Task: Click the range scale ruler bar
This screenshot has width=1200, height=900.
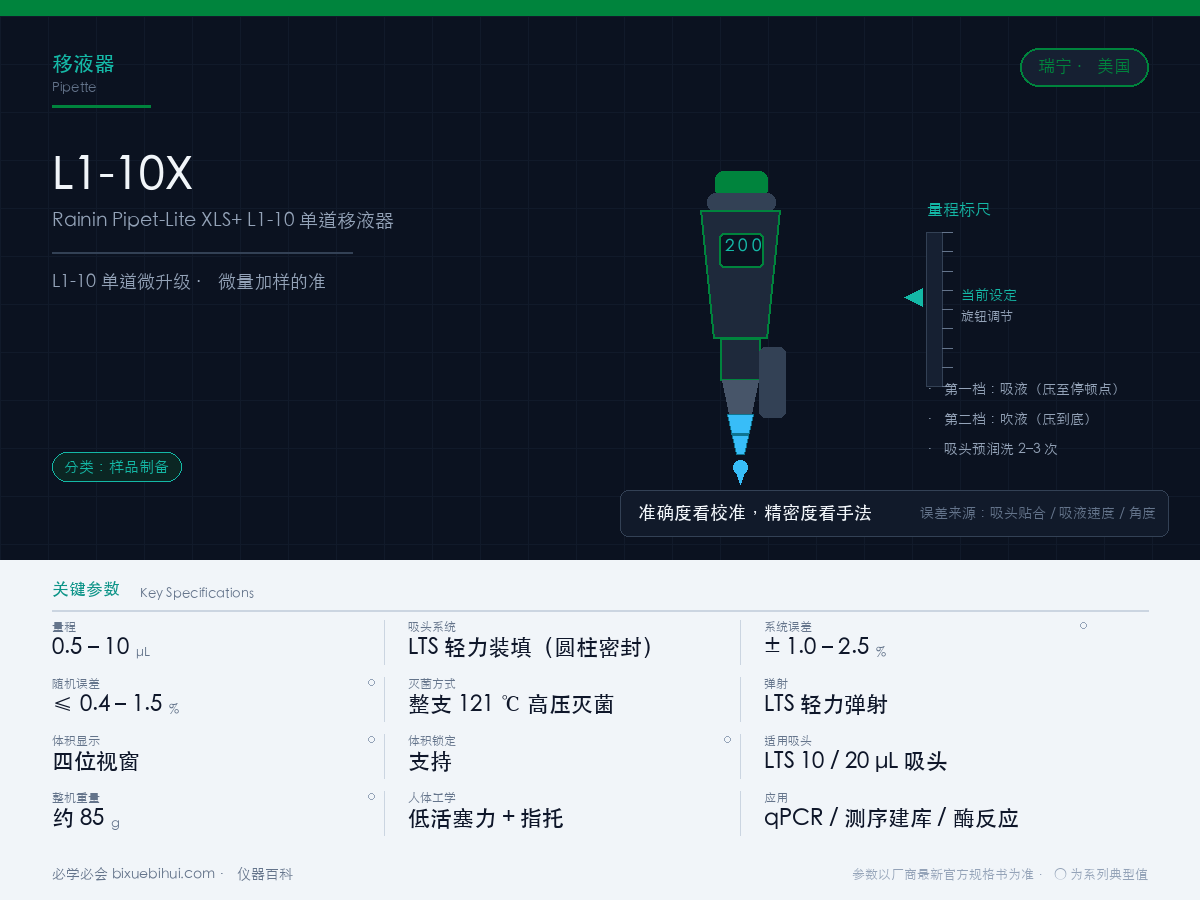Action: pyautogui.click(x=933, y=309)
